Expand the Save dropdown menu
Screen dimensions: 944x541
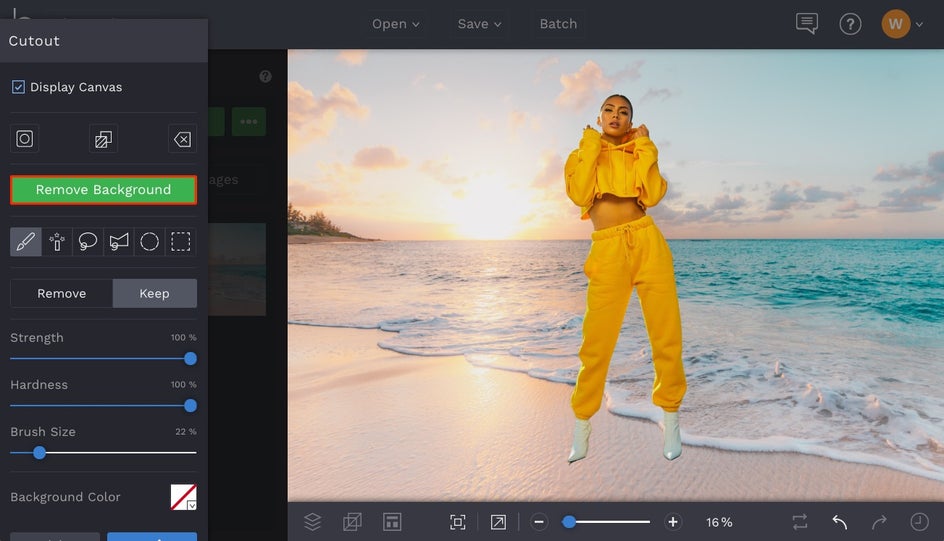coord(480,24)
